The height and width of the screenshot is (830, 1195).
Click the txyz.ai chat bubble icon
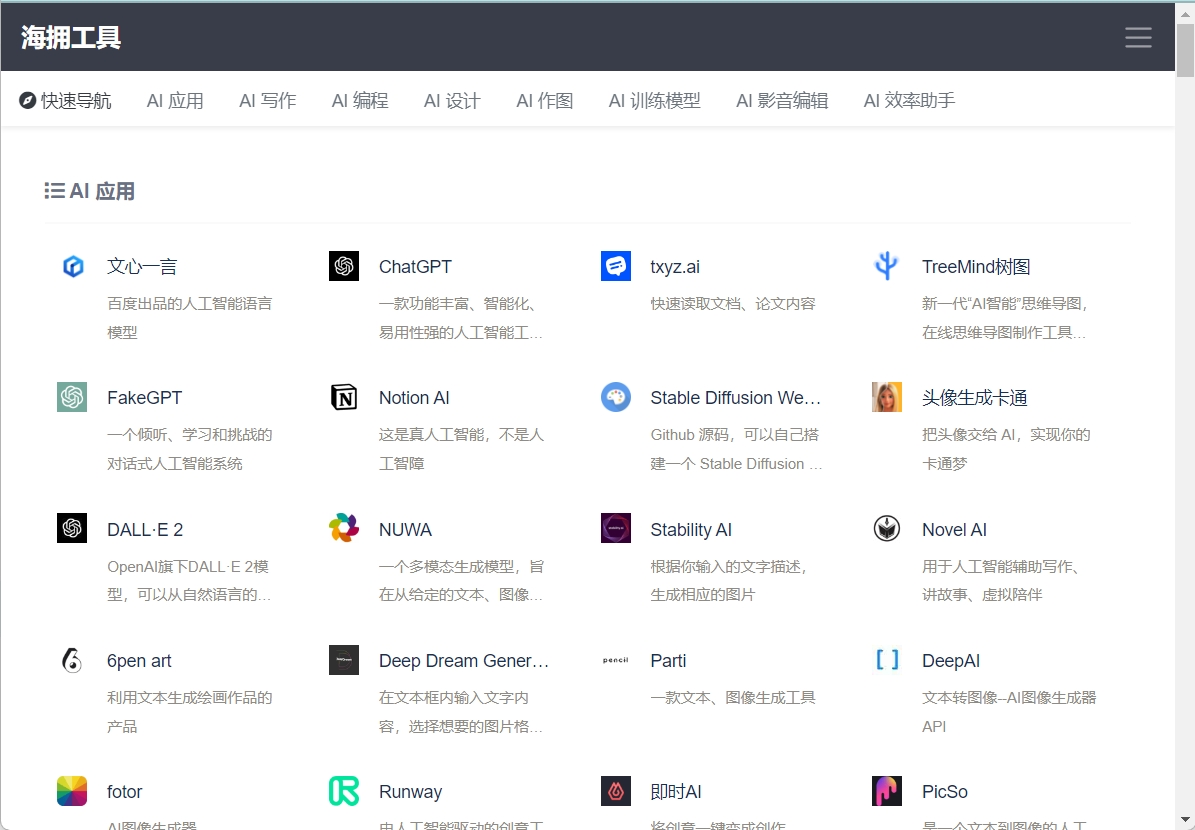pos(616,266)
